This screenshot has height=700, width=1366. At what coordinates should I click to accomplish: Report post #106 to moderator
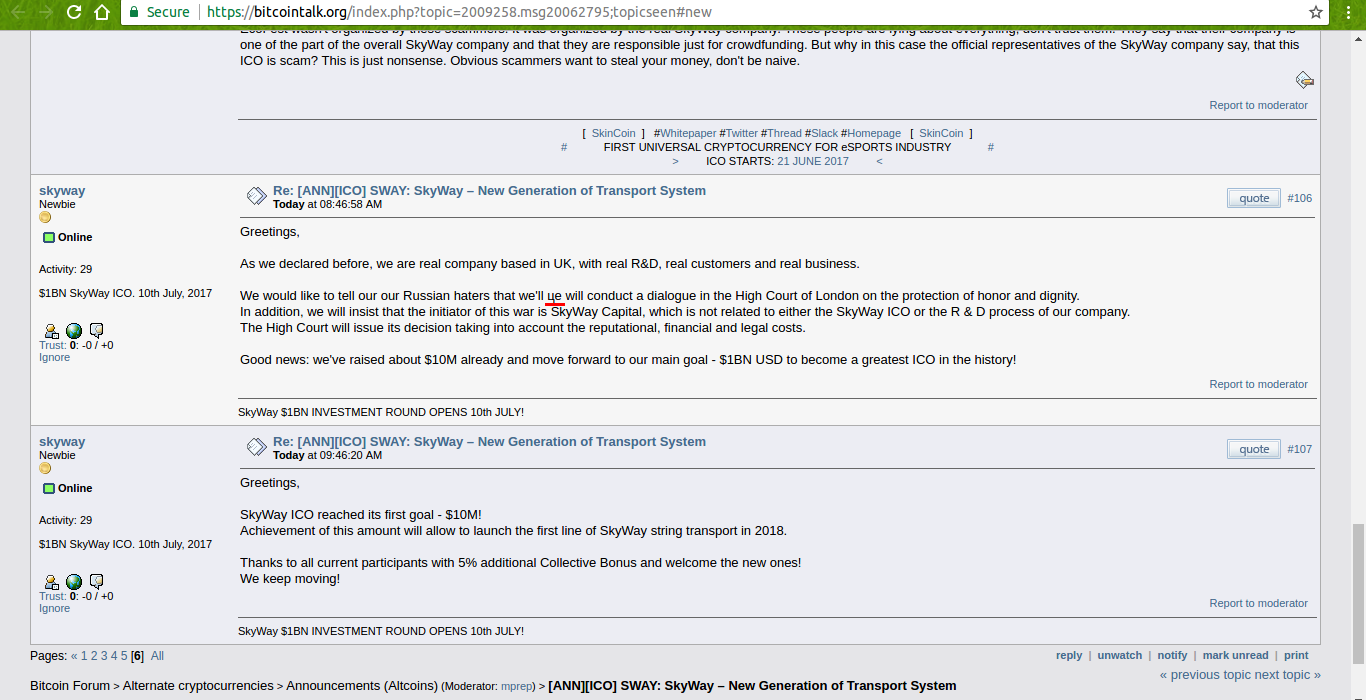pos(1258,384)
